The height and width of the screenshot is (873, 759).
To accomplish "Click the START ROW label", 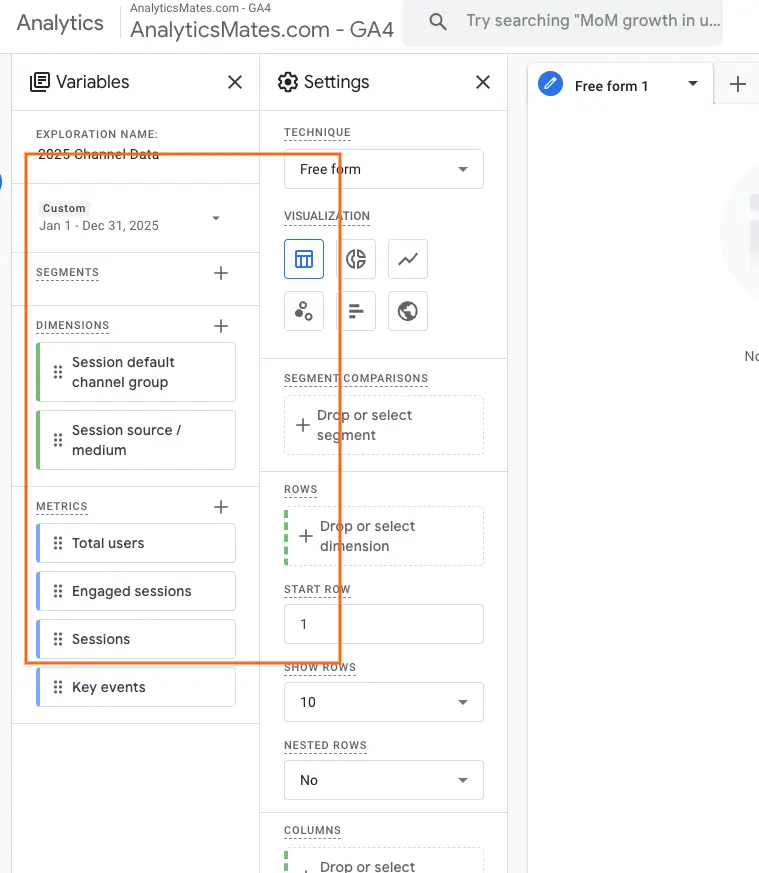I will (317, 589).
